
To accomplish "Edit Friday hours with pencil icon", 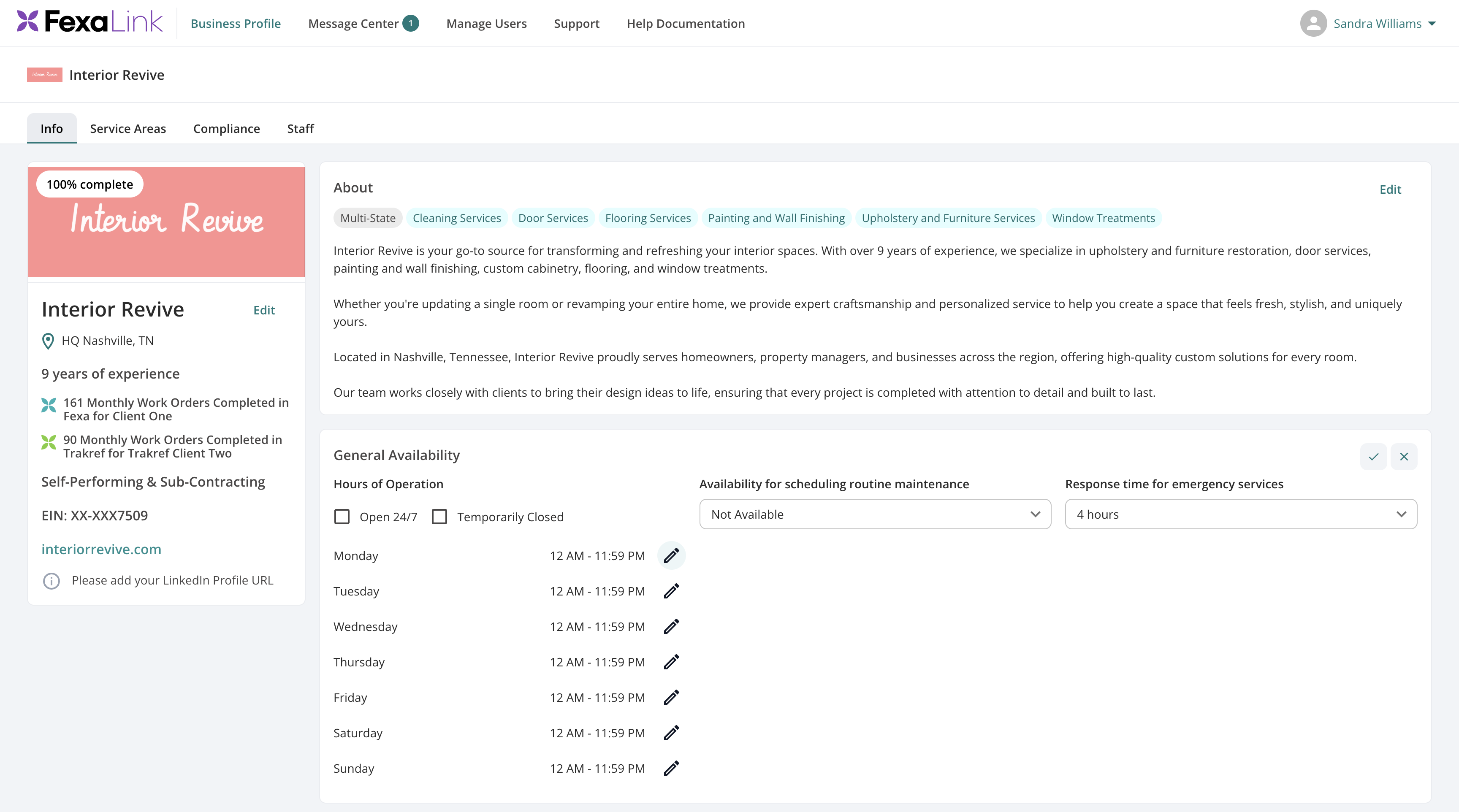I will click(671, 697).
